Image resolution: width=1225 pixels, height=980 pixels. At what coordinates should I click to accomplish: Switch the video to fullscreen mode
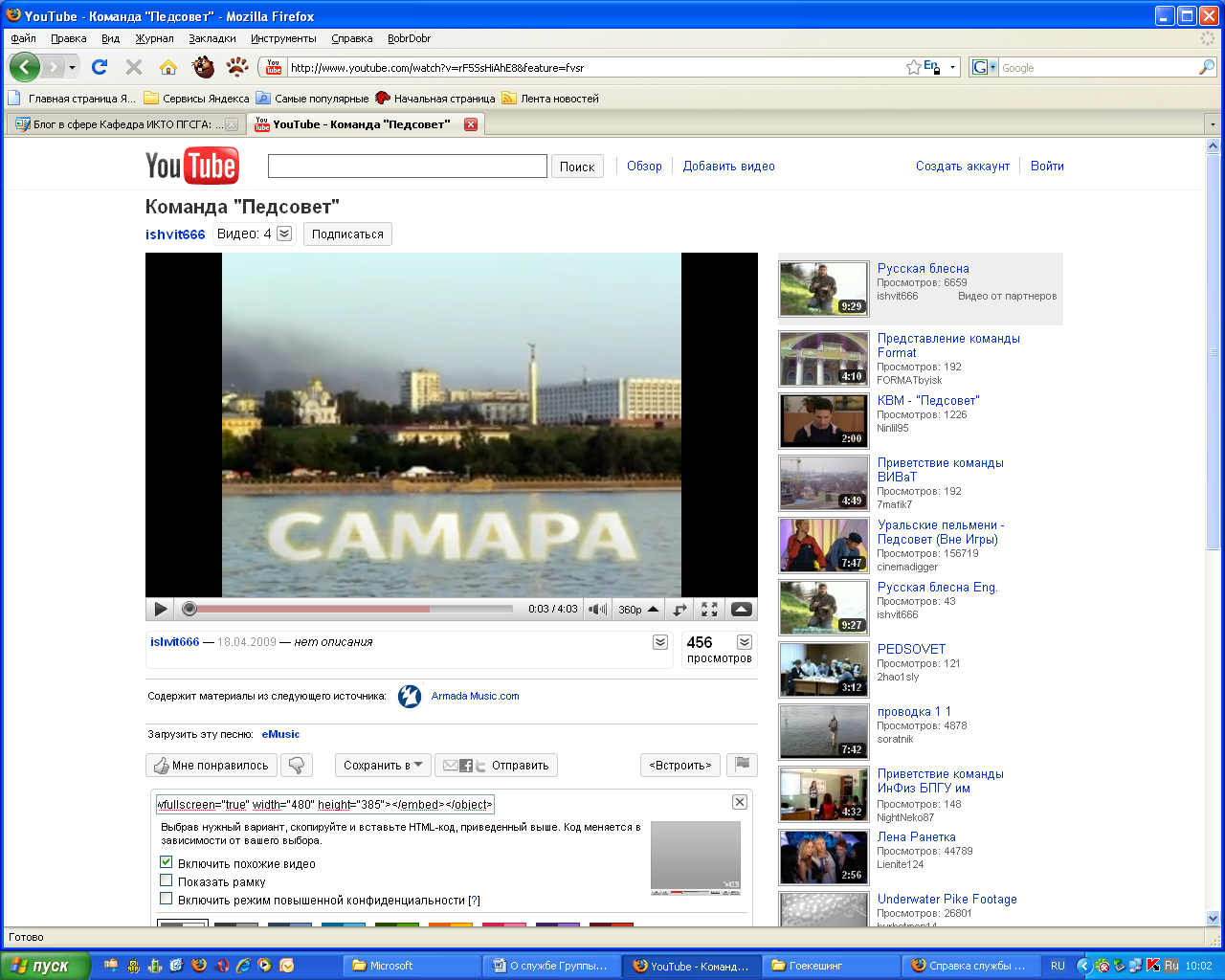tap(709, 609)
